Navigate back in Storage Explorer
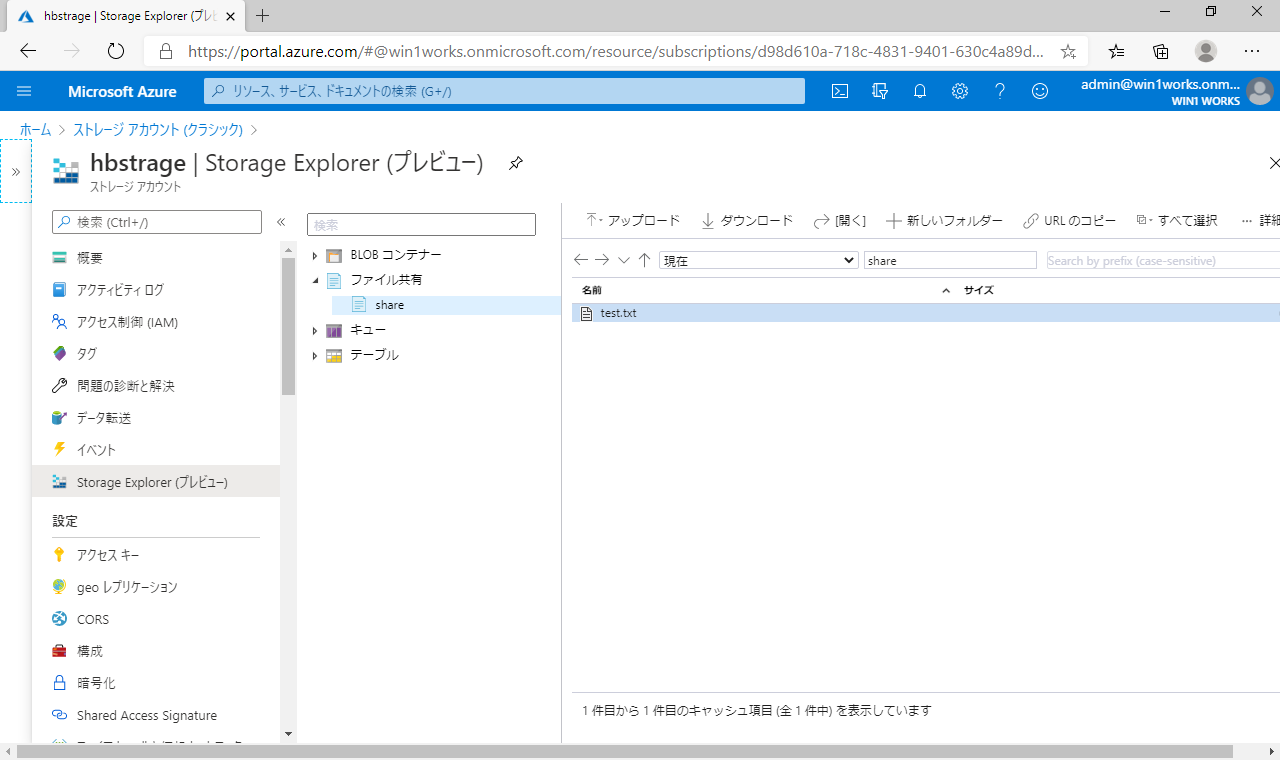1280x760 pixels. (x=581, y=260)
